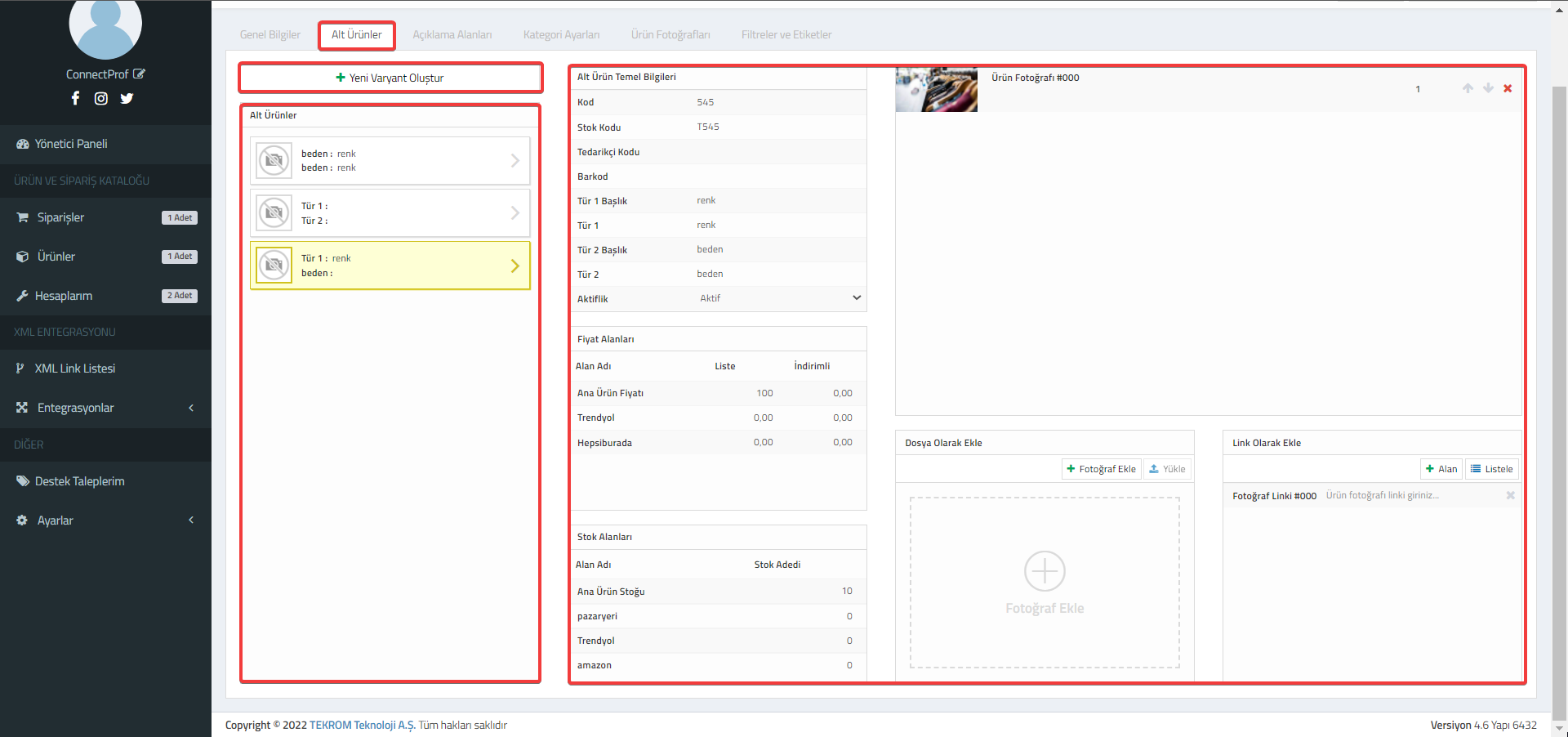Viewport: 1568px width, 737px height.
Task: Expand the Ayarlar sidebar menu
Action: 105,520
